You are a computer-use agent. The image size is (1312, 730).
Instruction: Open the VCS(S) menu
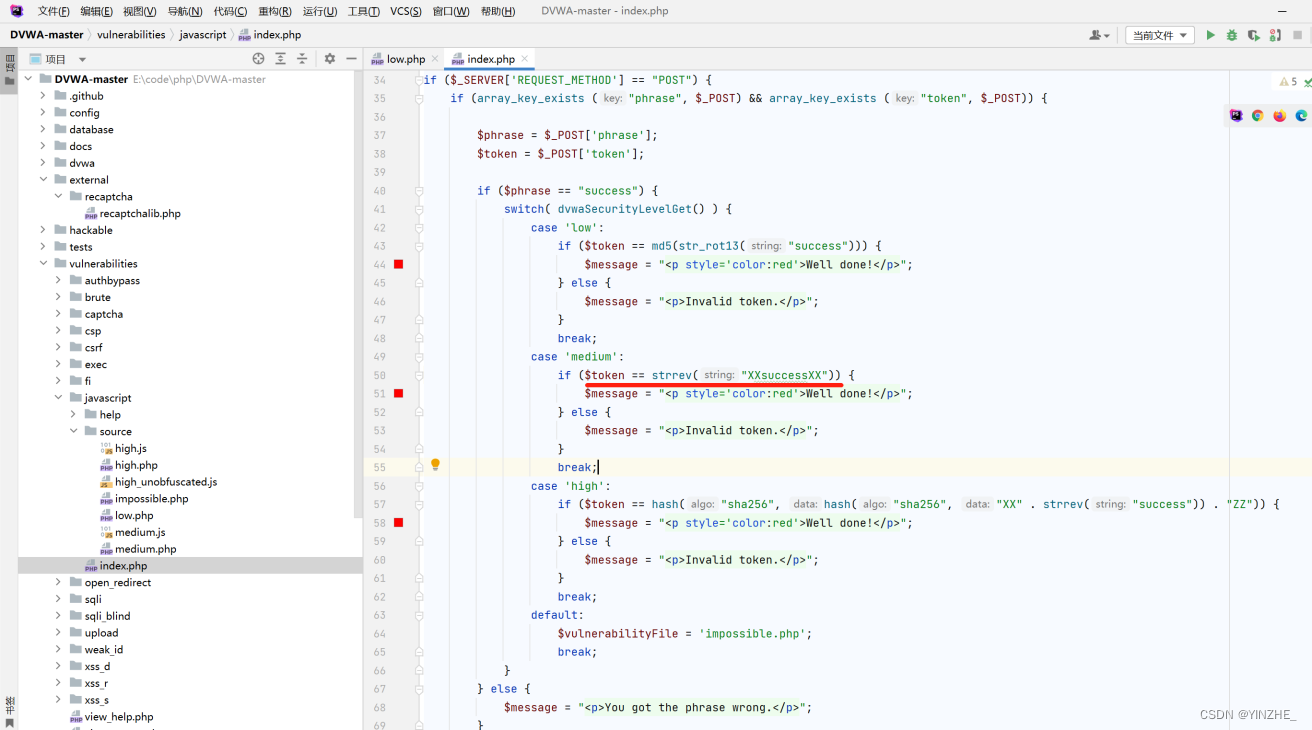[x=405, y=11]
